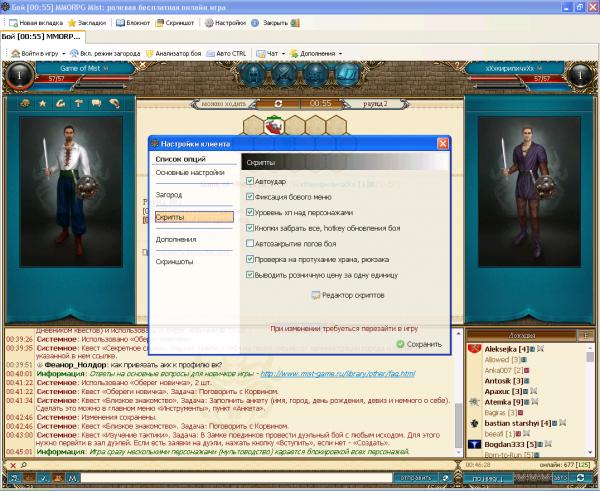This screenshot has width=600, height=491.
Task: Select player 'Aleksejka [4]' in the list
Action: [x=507, y=349]
